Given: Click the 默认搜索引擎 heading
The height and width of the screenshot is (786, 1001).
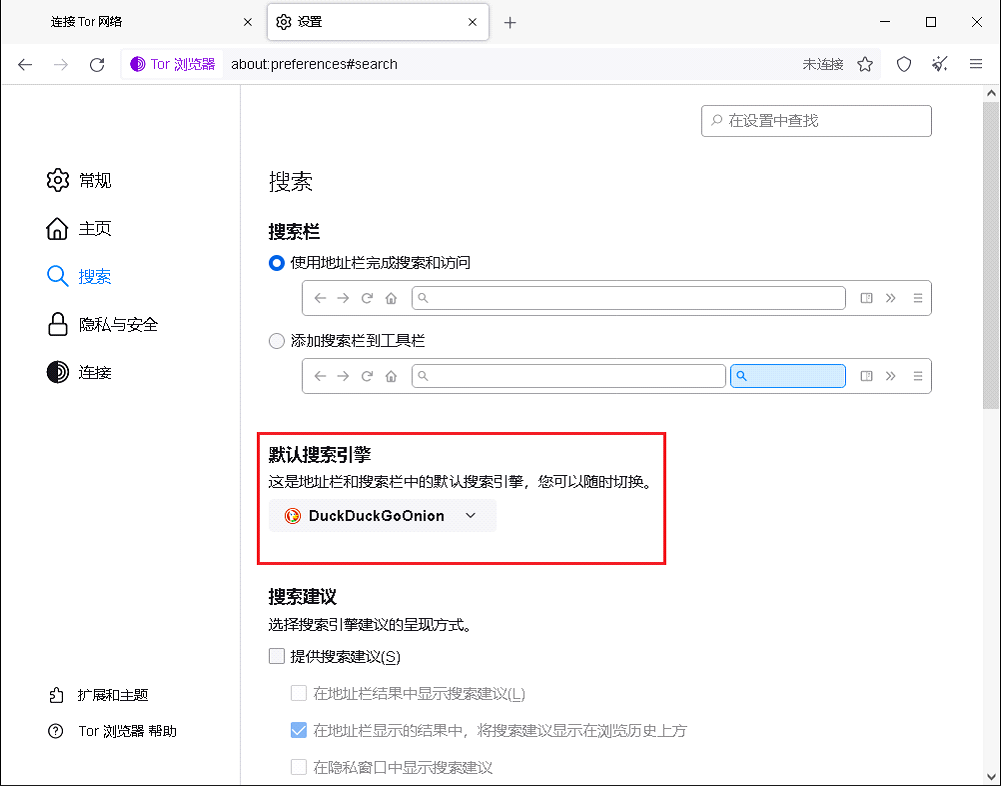Looking at the screenshot, I should tap(320, 455).
